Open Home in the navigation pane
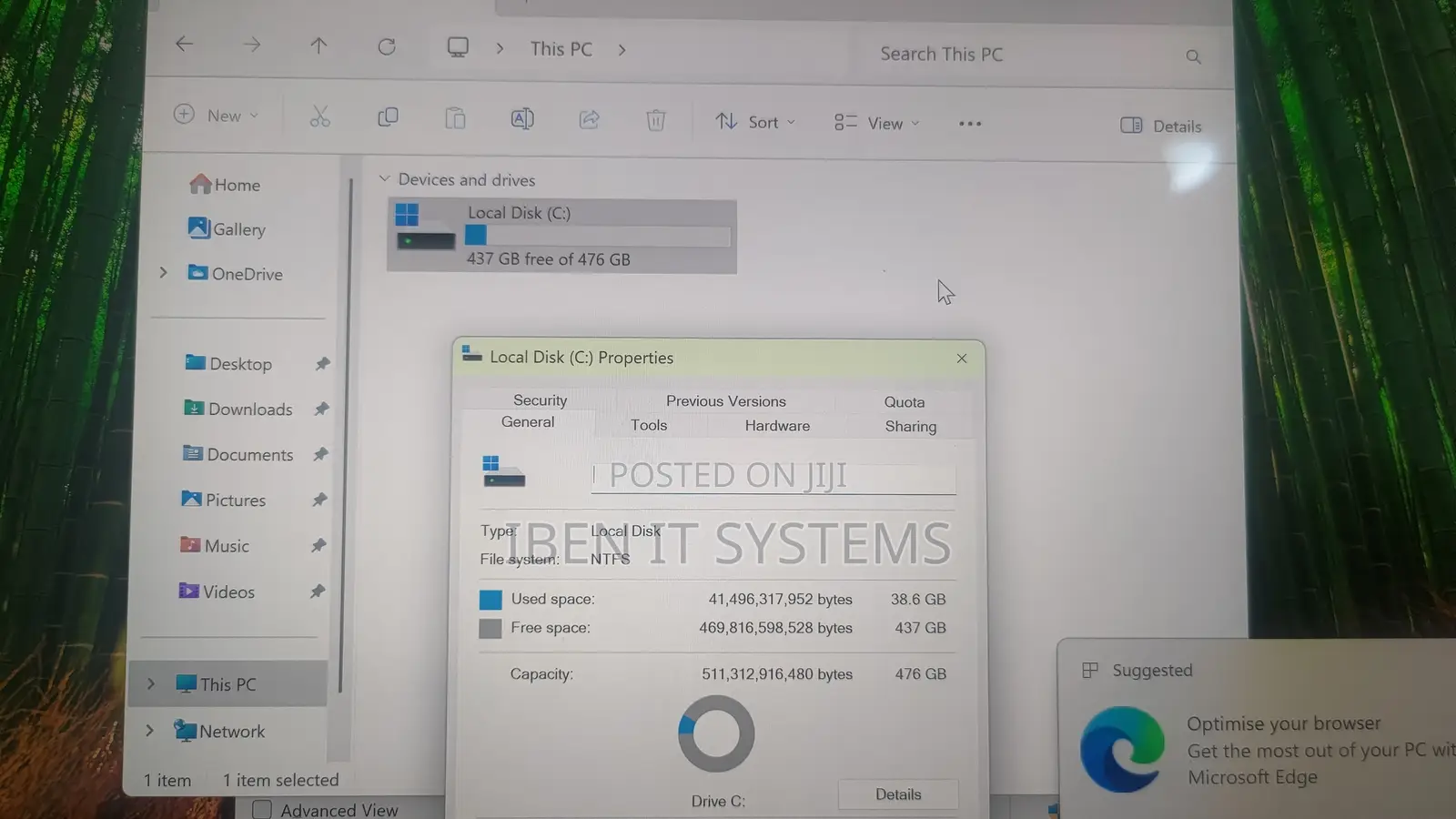Viewport: 1456px width, 819px height. pos(226,185)
